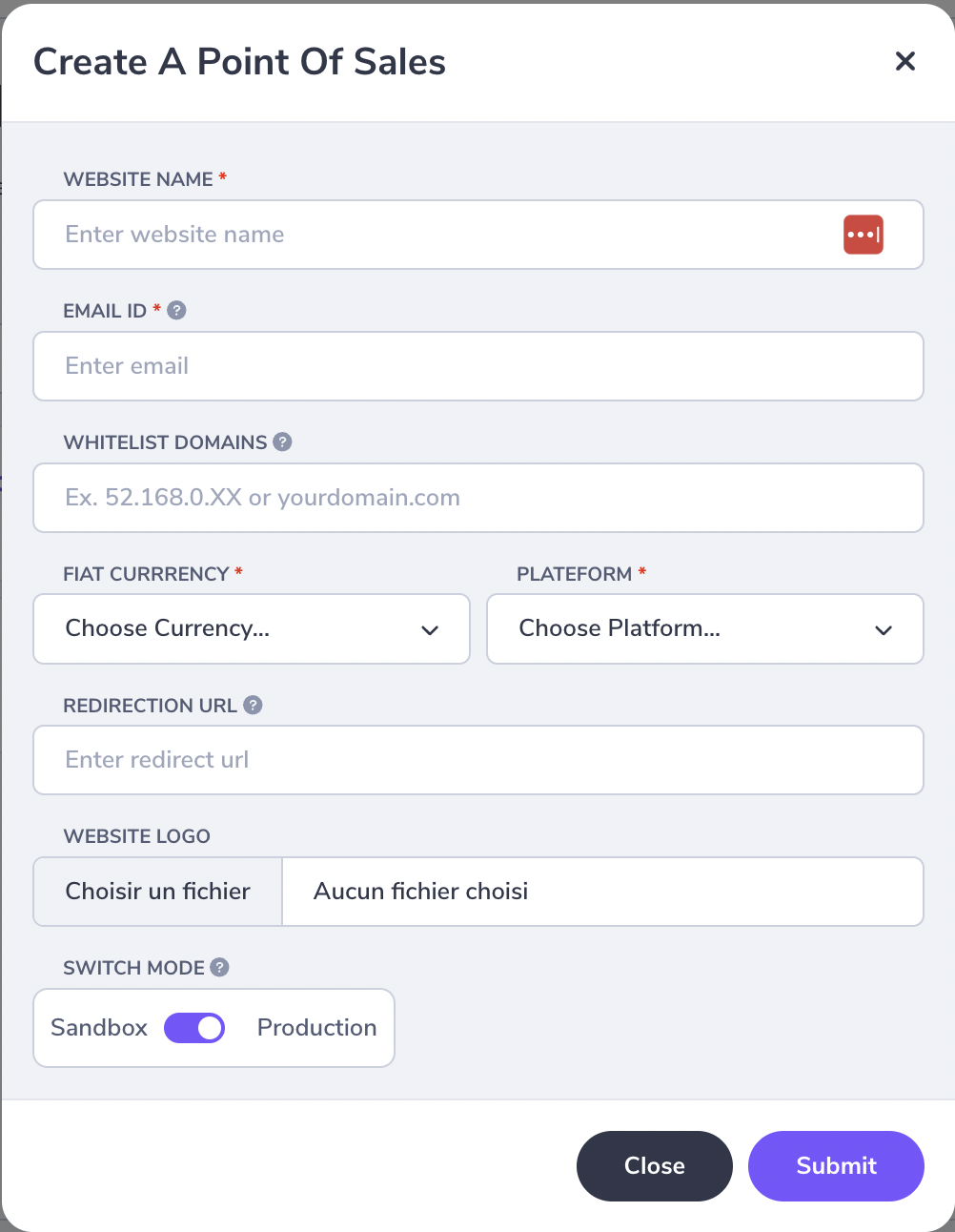
Task: Click the red password manager icon
Action: click(x=864, y=235)
